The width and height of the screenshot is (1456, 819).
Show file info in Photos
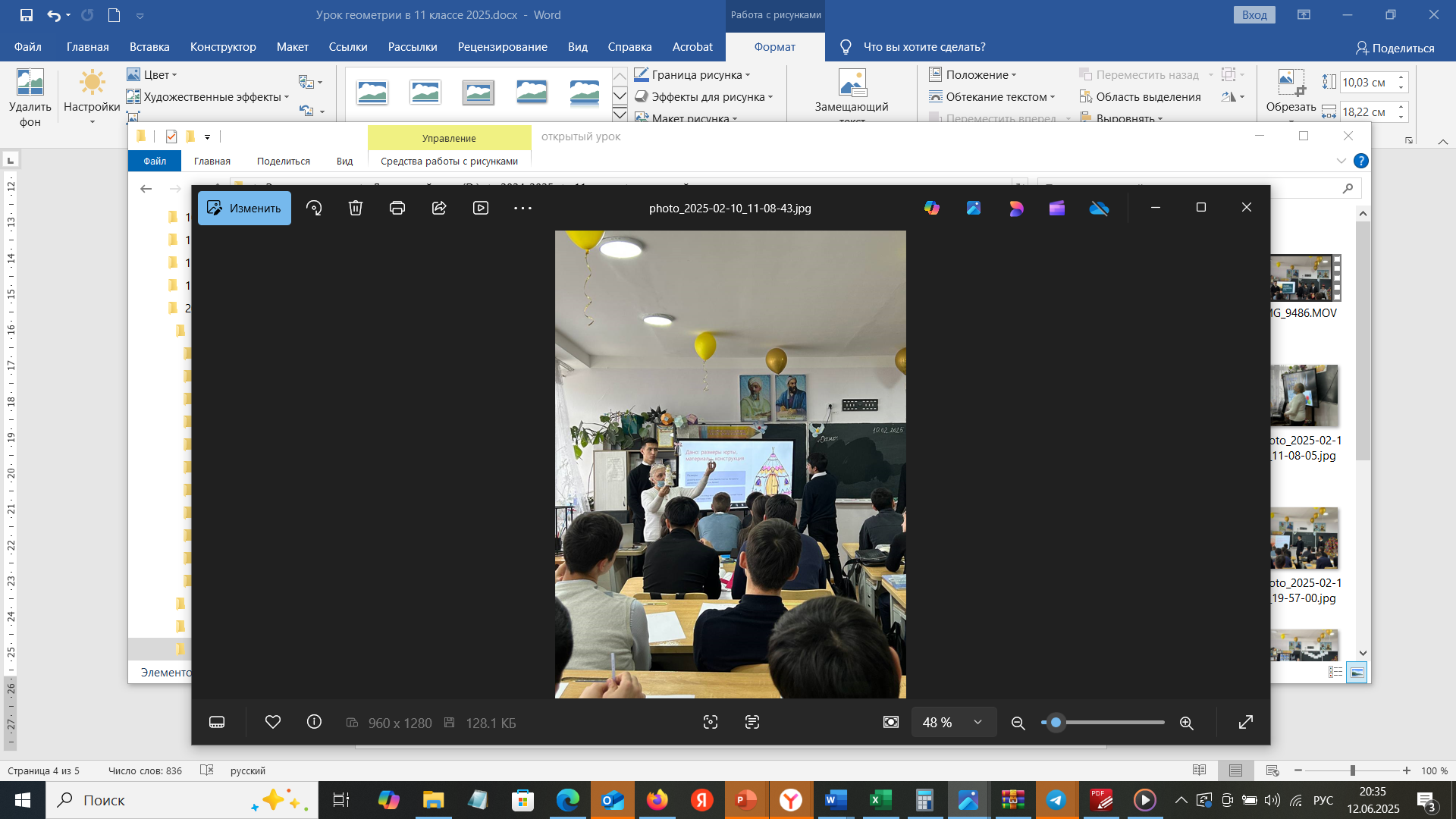pos(314,722)
